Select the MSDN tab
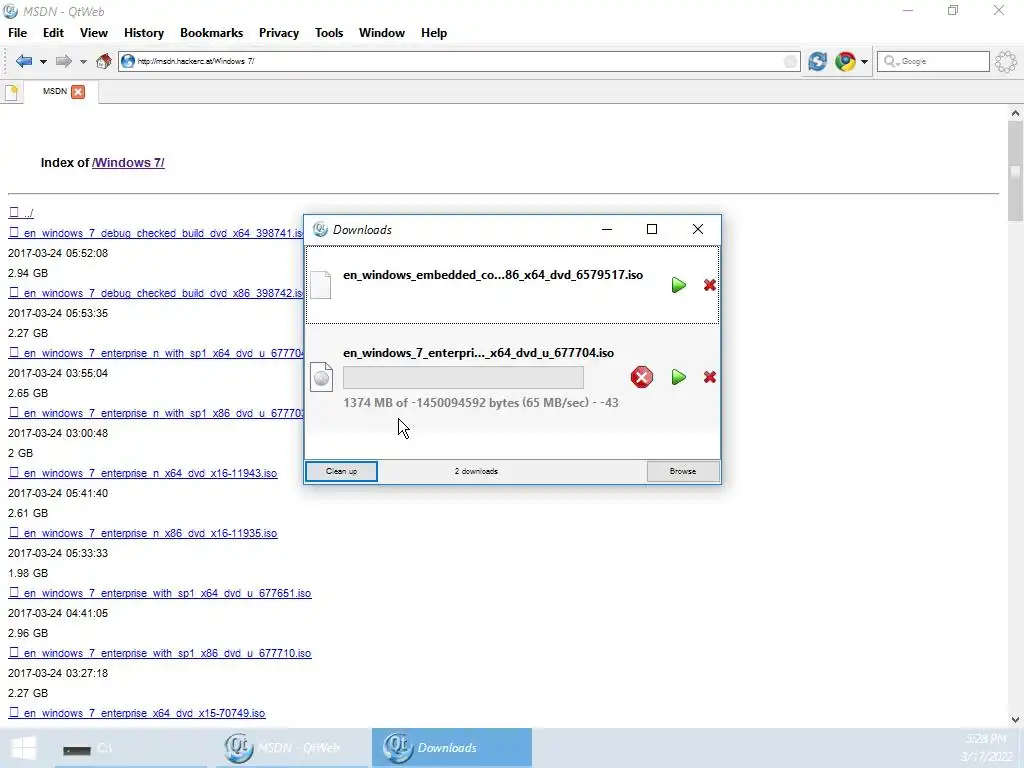The image size is (1024, 768). (61, 91)
